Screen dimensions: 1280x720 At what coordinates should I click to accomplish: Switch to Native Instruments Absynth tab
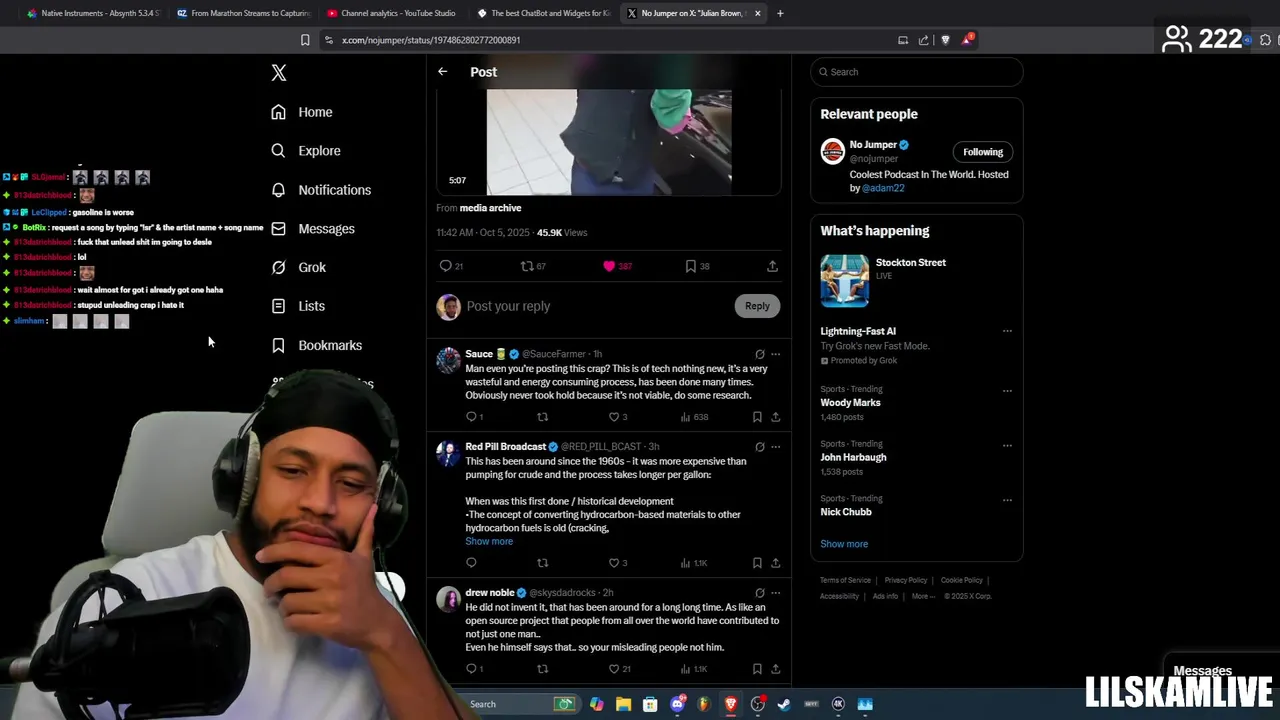(94, 13)
